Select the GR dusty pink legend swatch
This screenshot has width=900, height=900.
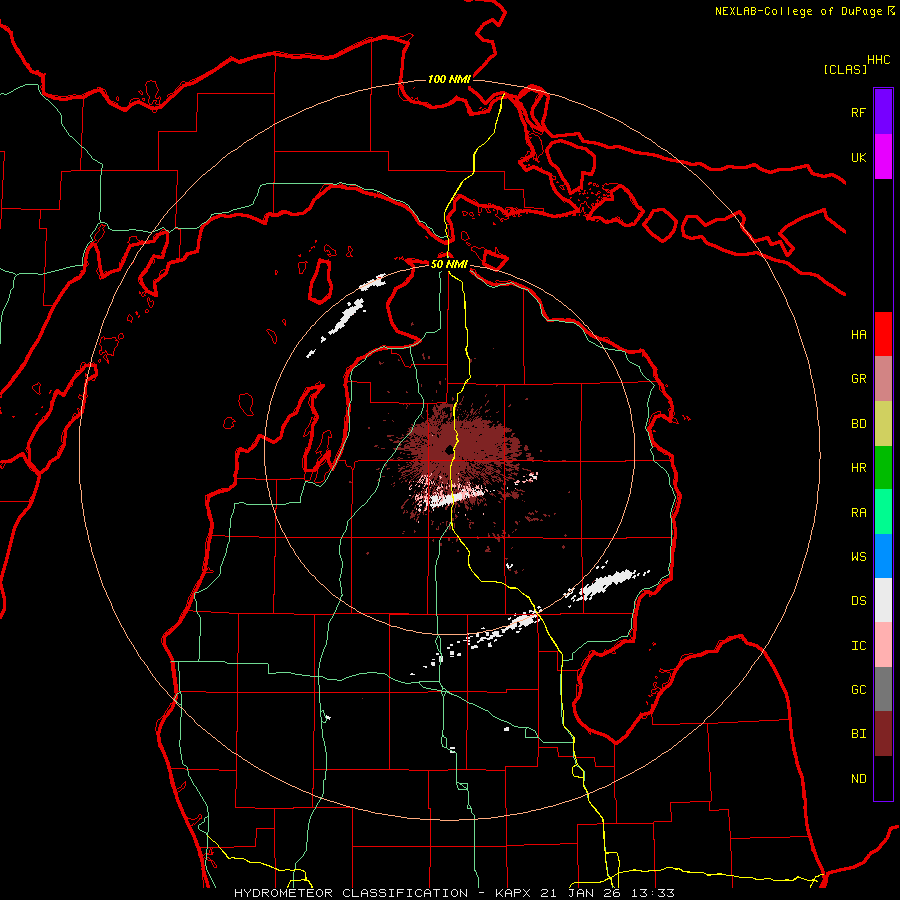[883, 379]
